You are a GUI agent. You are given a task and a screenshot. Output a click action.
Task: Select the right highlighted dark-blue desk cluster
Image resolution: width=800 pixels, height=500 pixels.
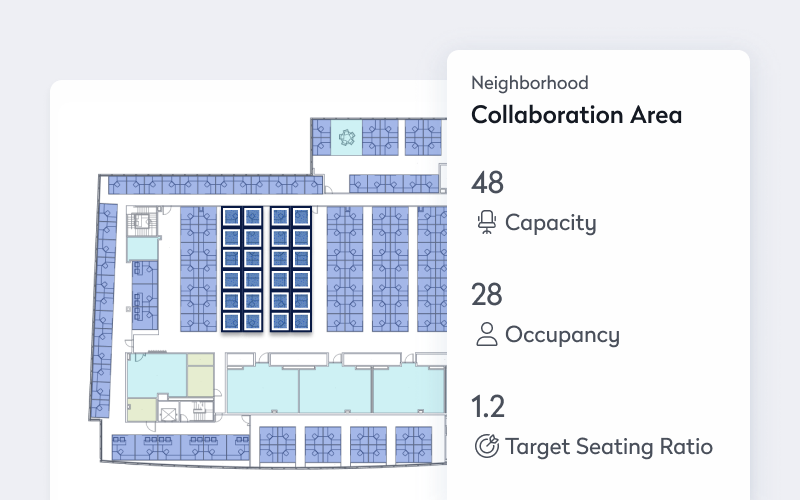[x=291, y=269]
